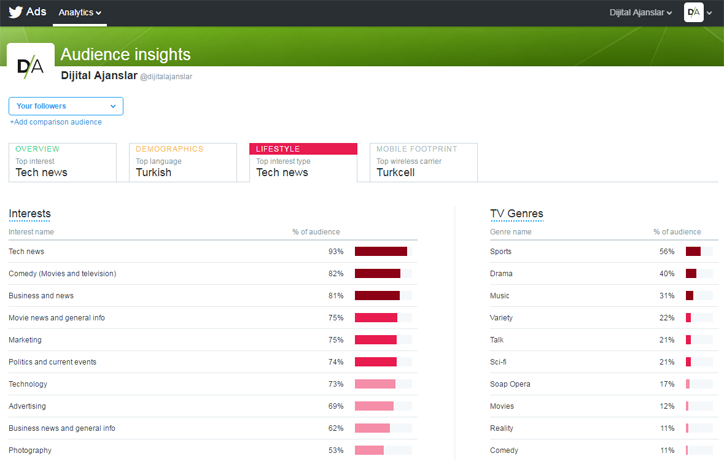
Task: Click the Twitter bird logo
Action: tap(15, 12)
